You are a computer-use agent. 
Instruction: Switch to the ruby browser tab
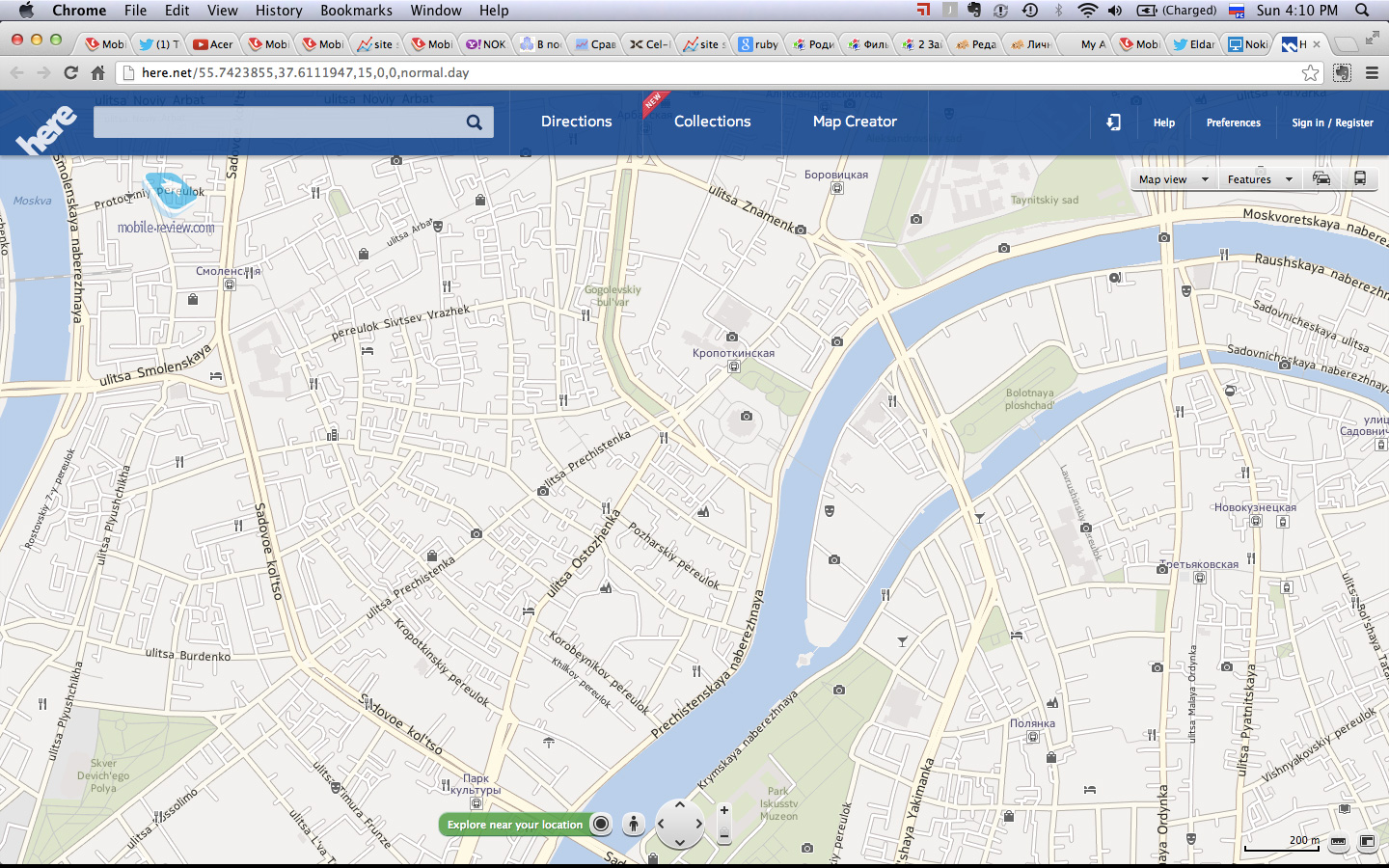point(758,43)
